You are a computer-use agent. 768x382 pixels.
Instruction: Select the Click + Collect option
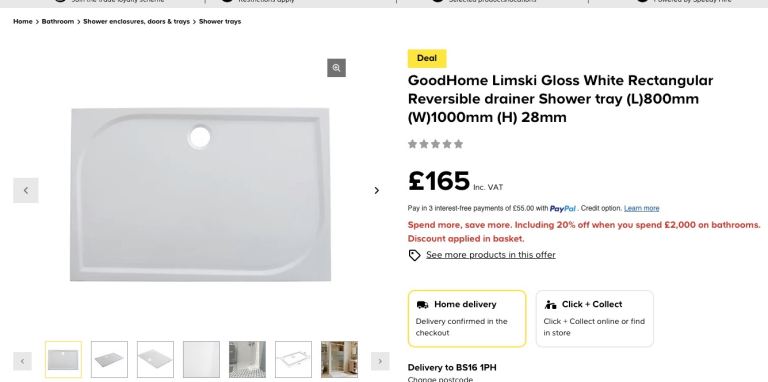coord(595,319)
